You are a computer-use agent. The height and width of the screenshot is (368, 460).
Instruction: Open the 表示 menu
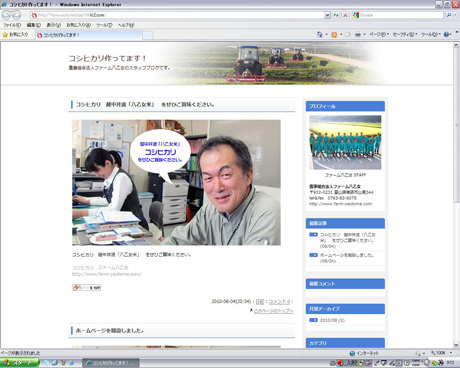click(x=53, y=25)
